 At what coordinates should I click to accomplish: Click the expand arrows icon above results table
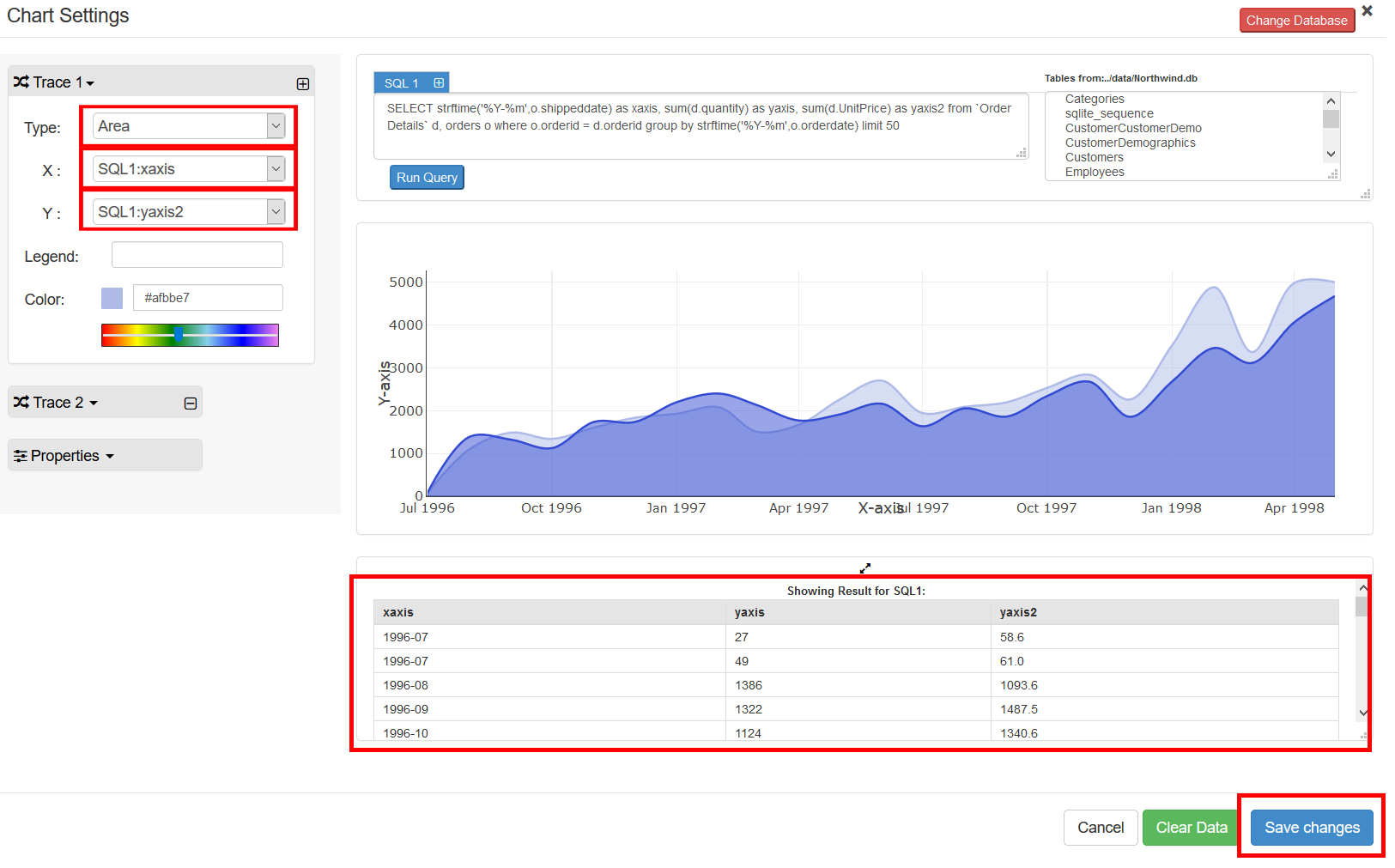tap(865, 568)
